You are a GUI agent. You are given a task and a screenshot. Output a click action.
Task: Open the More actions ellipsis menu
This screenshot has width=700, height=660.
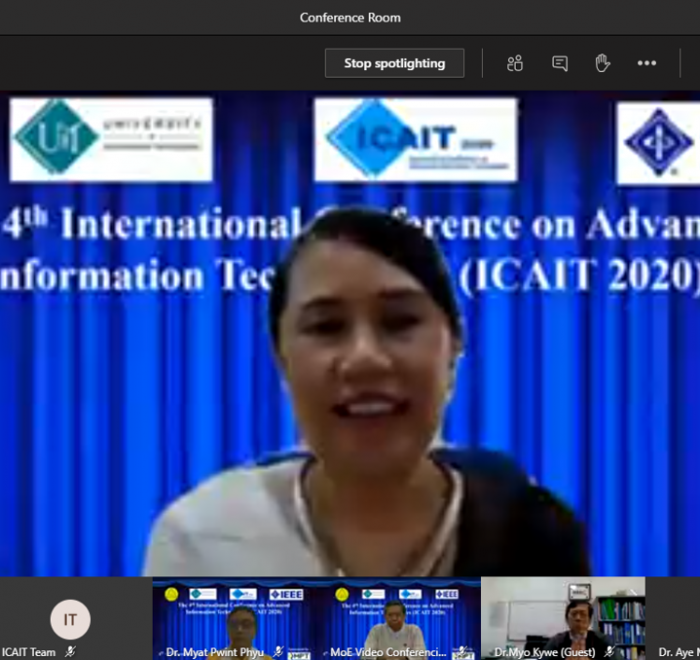pyautogui.click(x=647, y=63)
